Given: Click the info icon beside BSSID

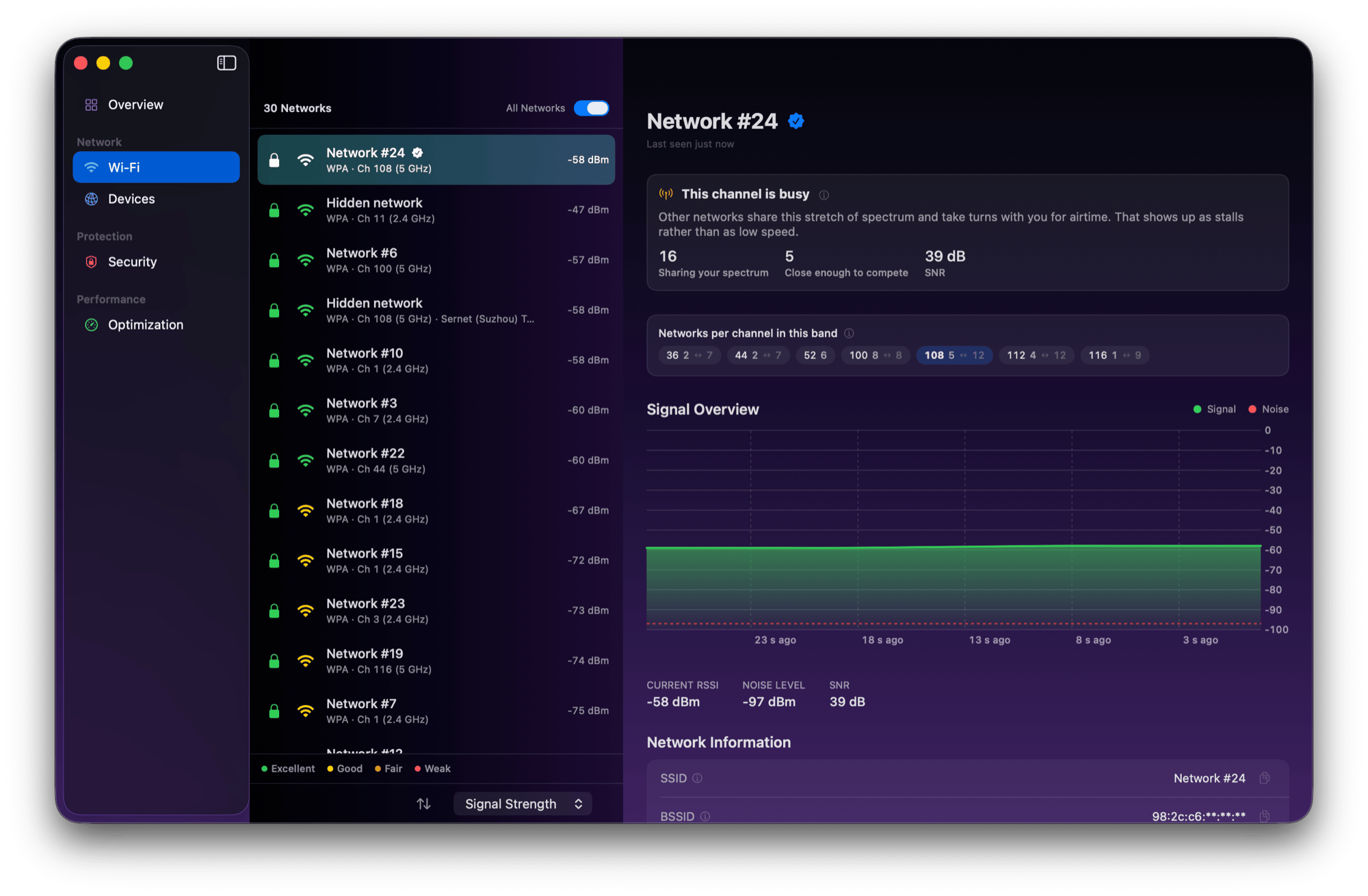Looking at the screenshot, I should (x=705, y=816).
